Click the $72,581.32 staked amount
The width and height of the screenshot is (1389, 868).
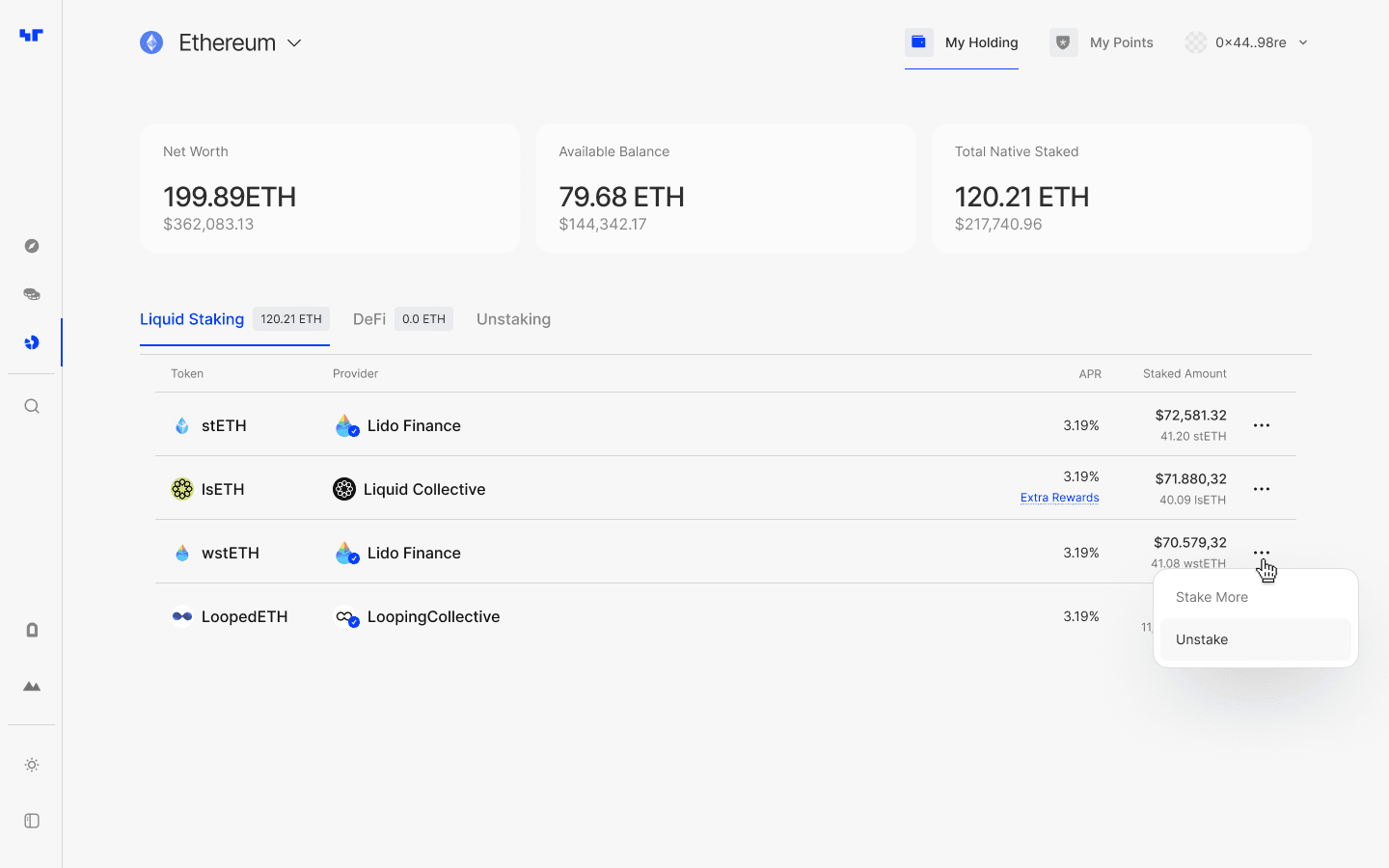1191,415
